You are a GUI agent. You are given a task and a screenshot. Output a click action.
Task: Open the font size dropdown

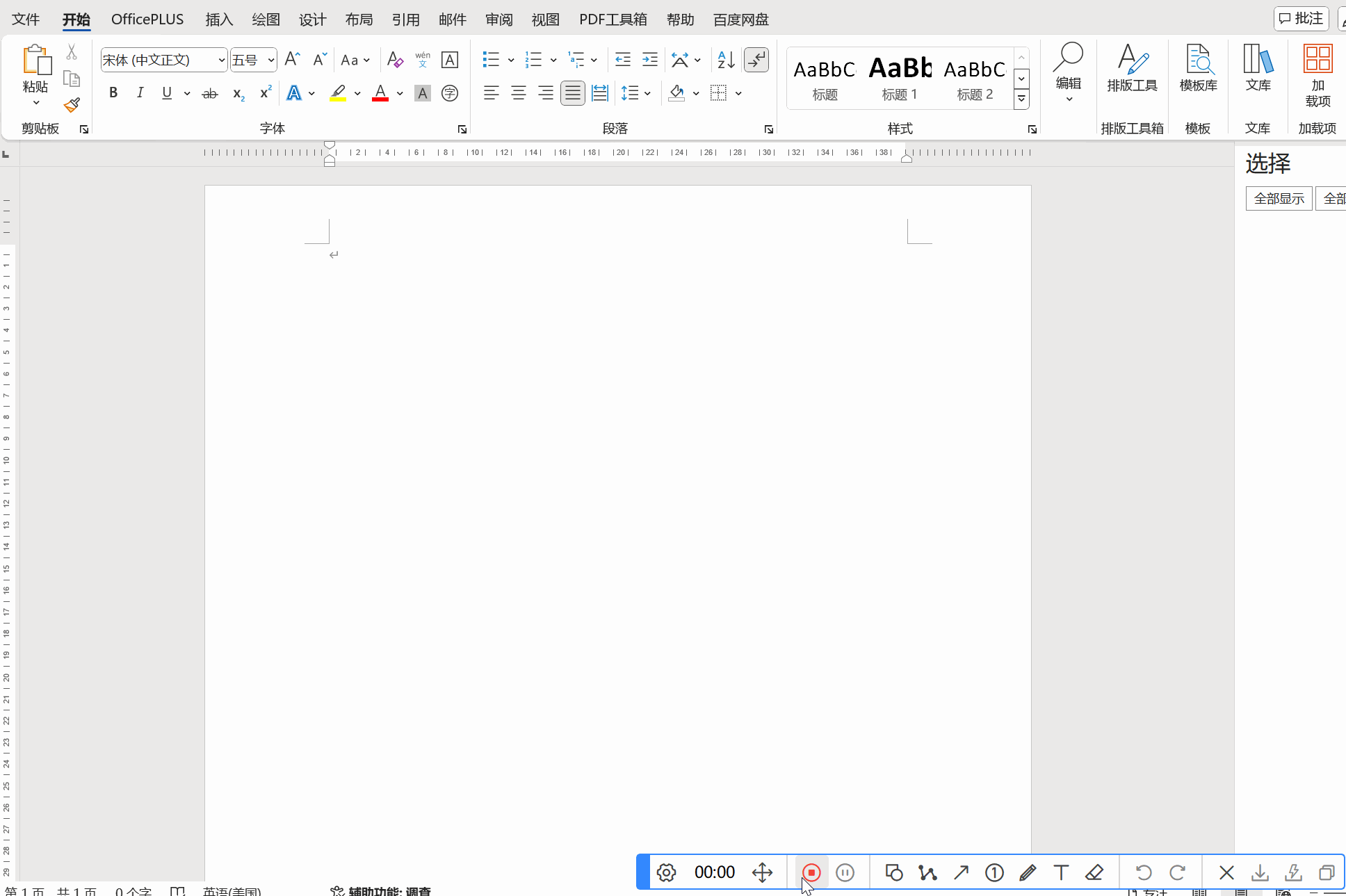(270, 60)
